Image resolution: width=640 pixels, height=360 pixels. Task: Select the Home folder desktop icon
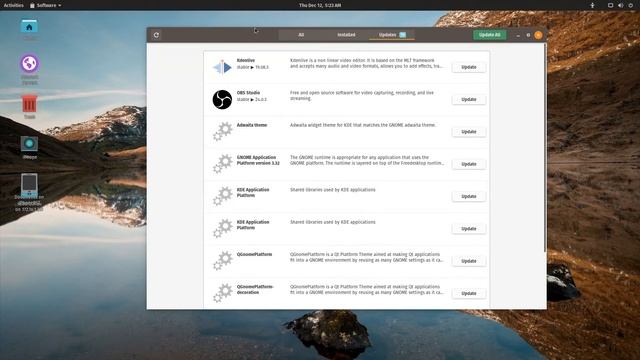(29, 27)
